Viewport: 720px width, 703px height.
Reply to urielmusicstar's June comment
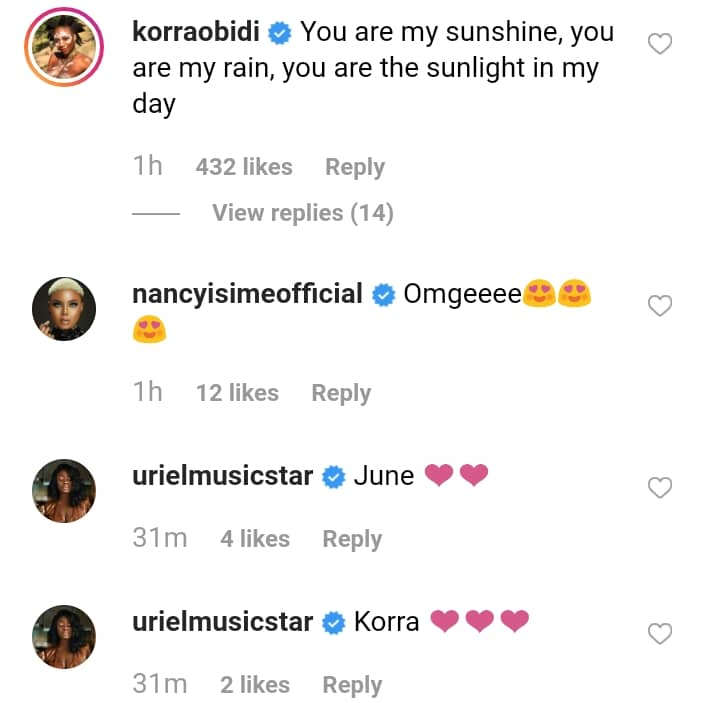tap(352, 539)
